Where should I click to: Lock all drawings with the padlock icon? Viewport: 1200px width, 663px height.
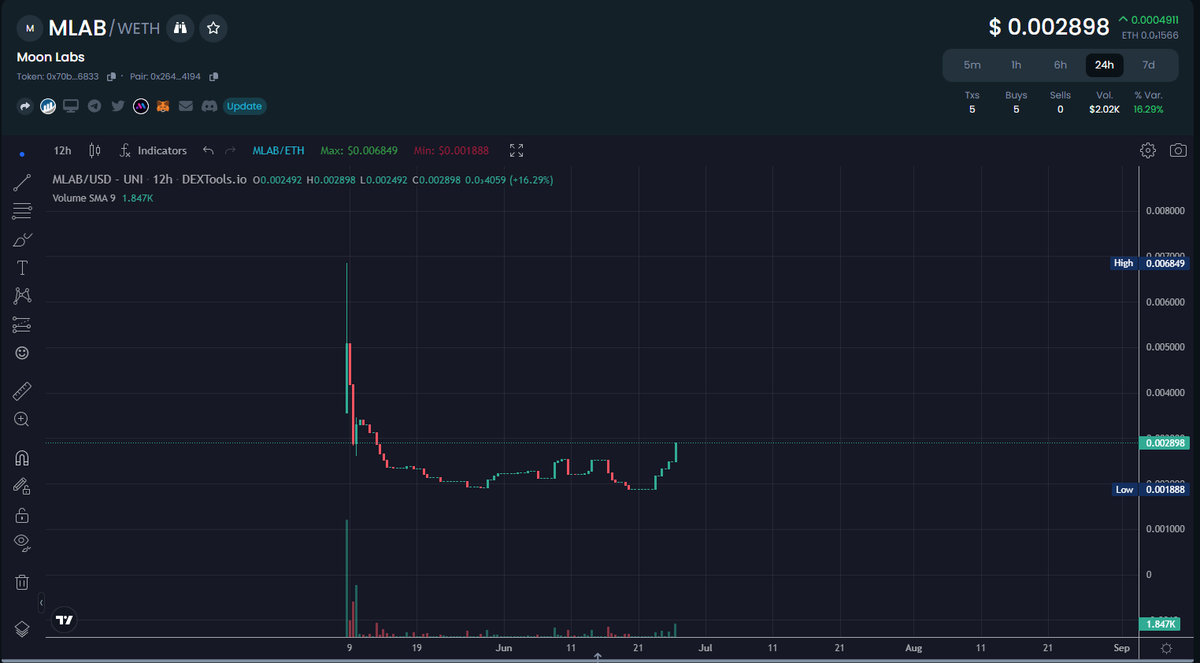coord(22,514)
